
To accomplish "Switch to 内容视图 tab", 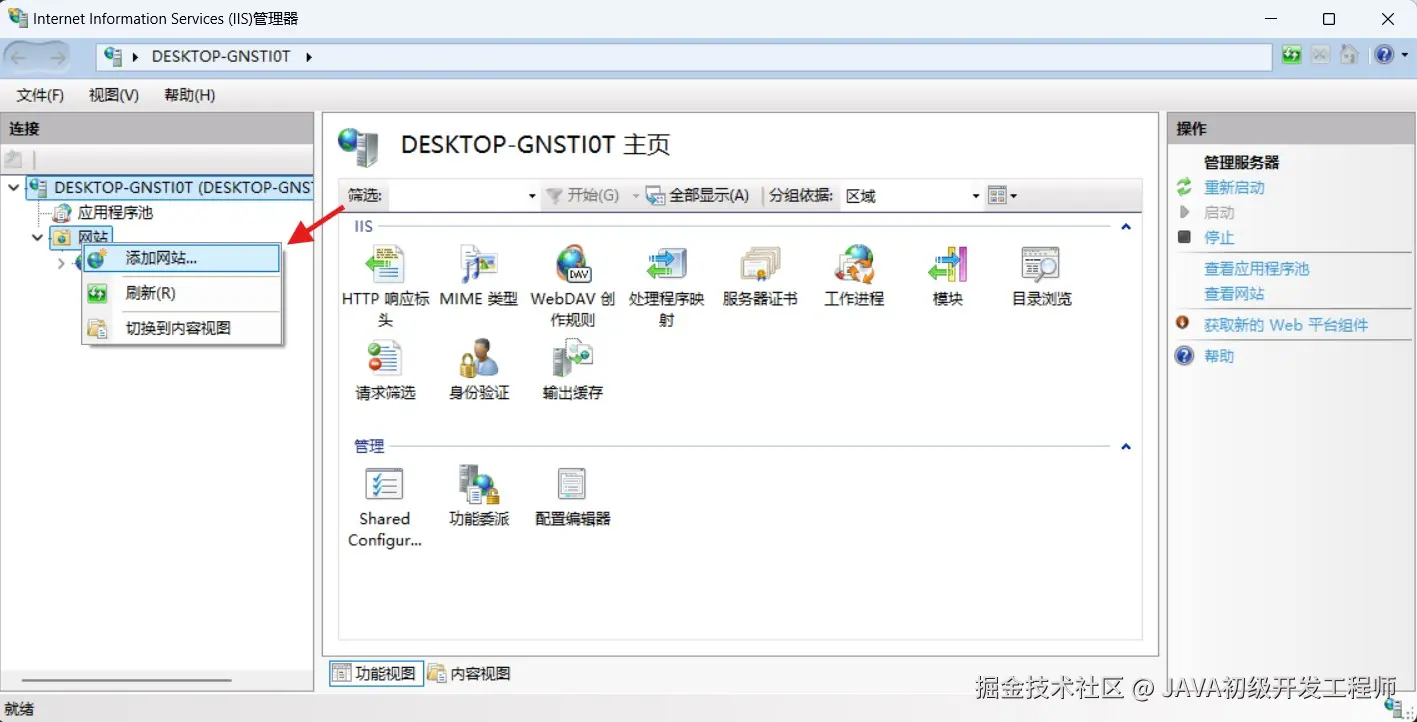I will [470, 674].
